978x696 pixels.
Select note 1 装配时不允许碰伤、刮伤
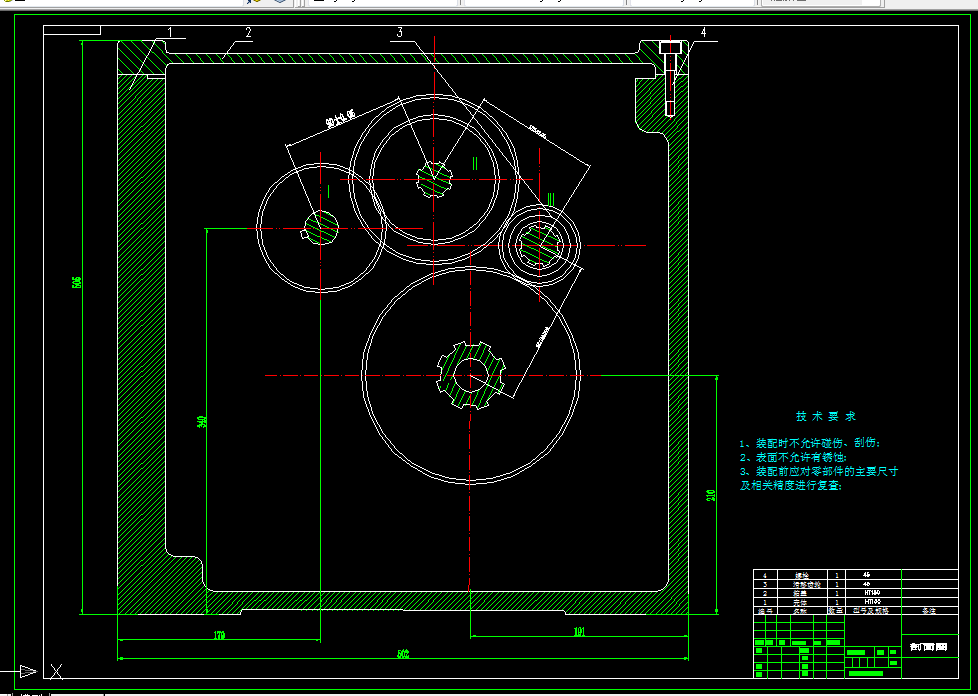tap(810, 443)
